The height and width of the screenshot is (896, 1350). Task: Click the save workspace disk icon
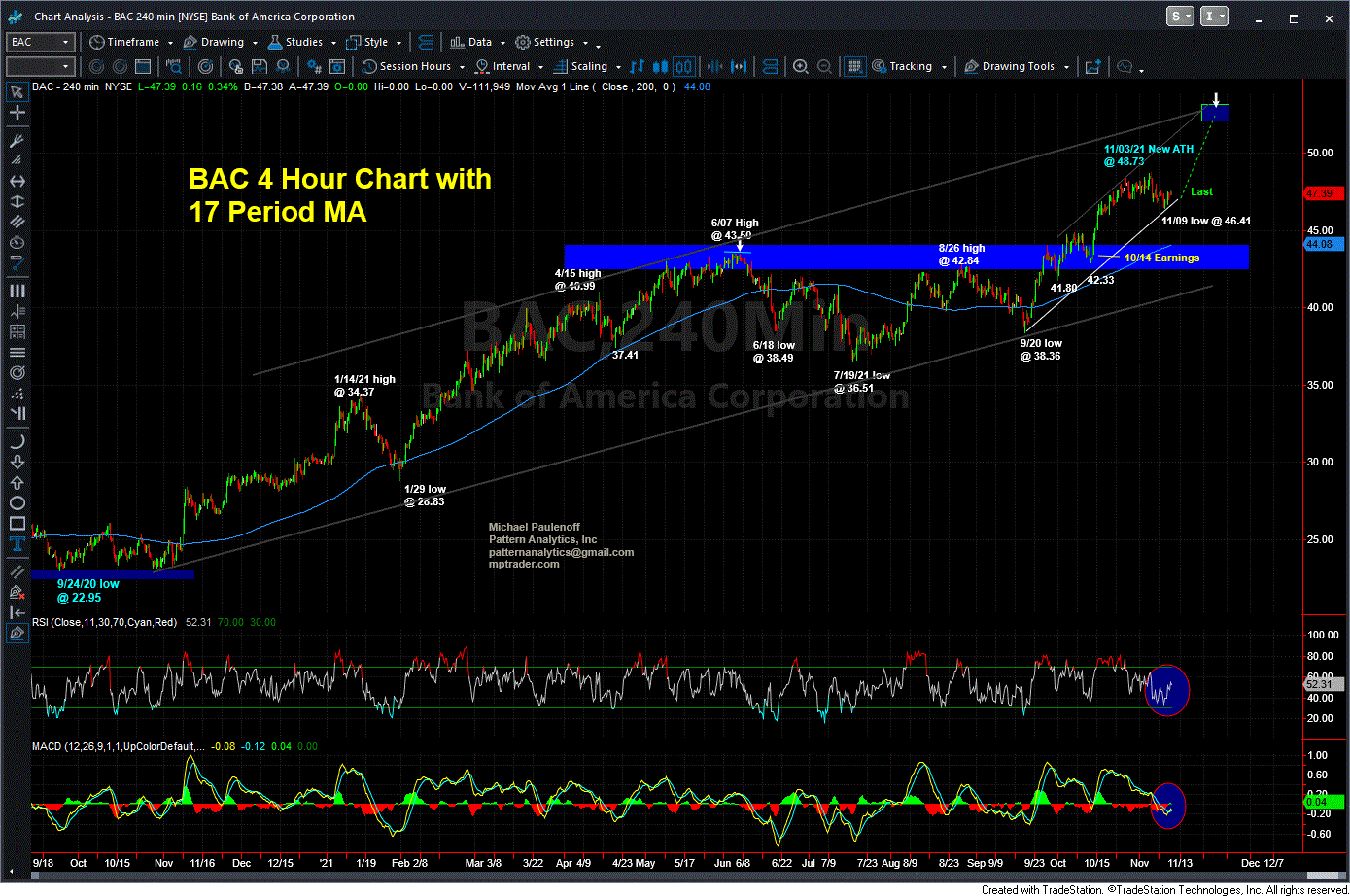(260, 66)
